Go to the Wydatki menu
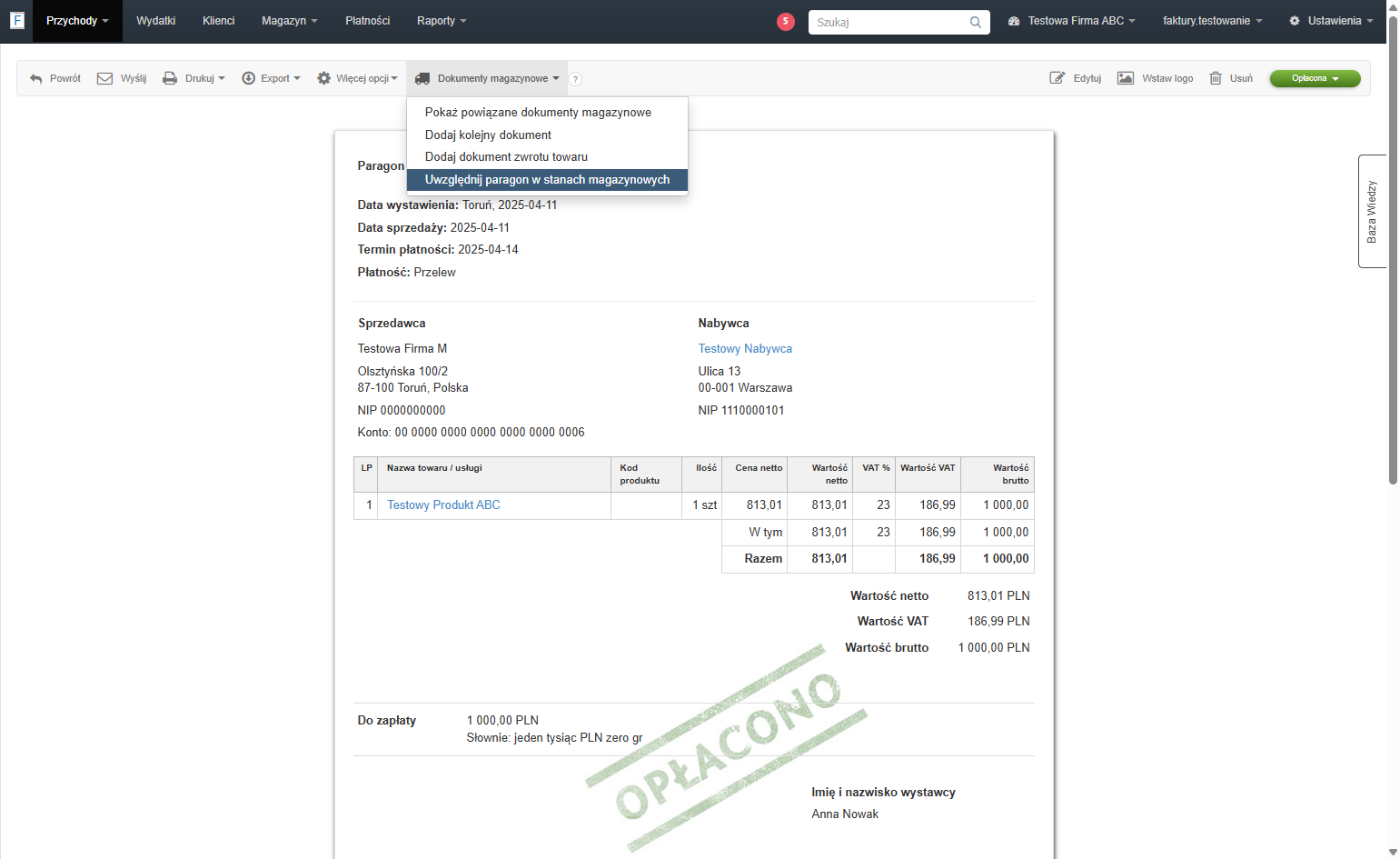1400x859 pixels. pyautogui.click(x=155, y=21)
